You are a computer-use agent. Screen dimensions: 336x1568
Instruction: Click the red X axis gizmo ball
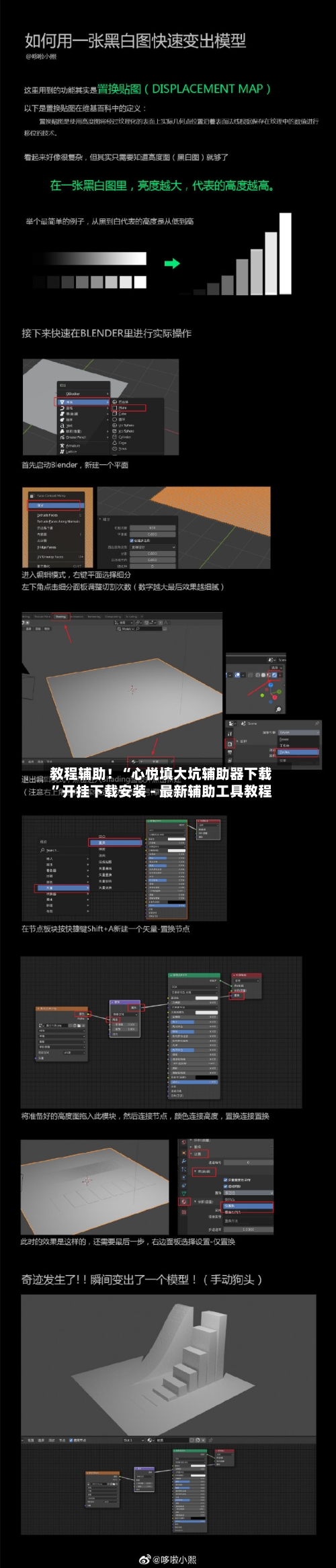tap(274, 697)
